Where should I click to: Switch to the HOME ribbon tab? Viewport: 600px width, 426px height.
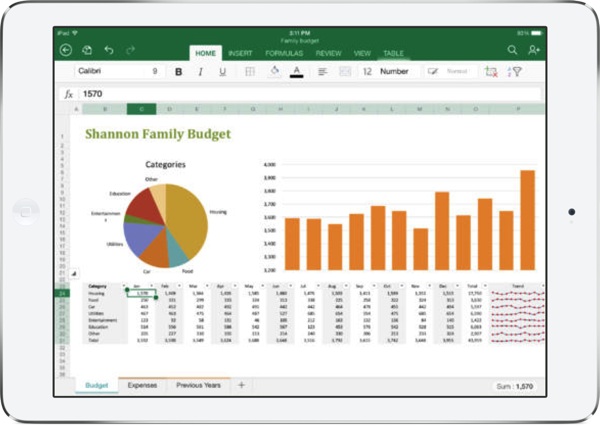(x=205, y=53)
